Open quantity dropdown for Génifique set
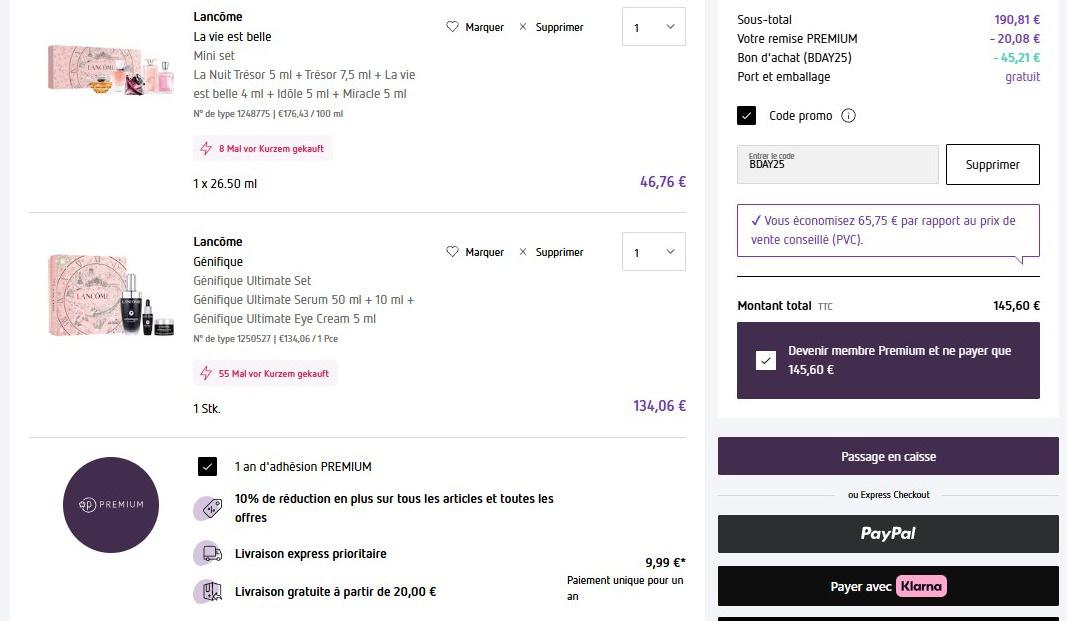 (654, 252)
